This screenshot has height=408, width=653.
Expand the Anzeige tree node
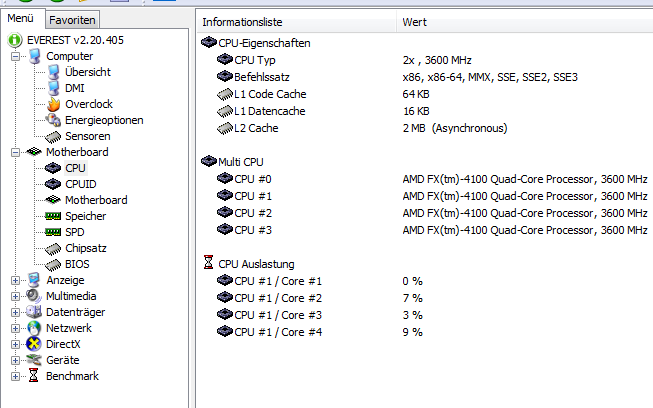(x=15, y=280)
